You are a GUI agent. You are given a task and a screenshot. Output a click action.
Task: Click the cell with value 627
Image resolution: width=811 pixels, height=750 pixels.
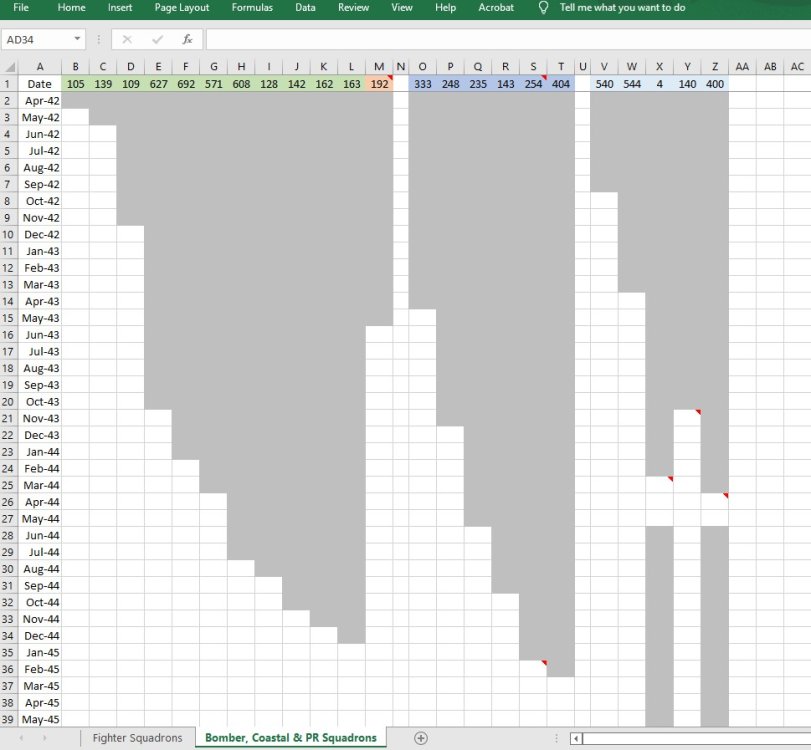(x=158, y=84)
